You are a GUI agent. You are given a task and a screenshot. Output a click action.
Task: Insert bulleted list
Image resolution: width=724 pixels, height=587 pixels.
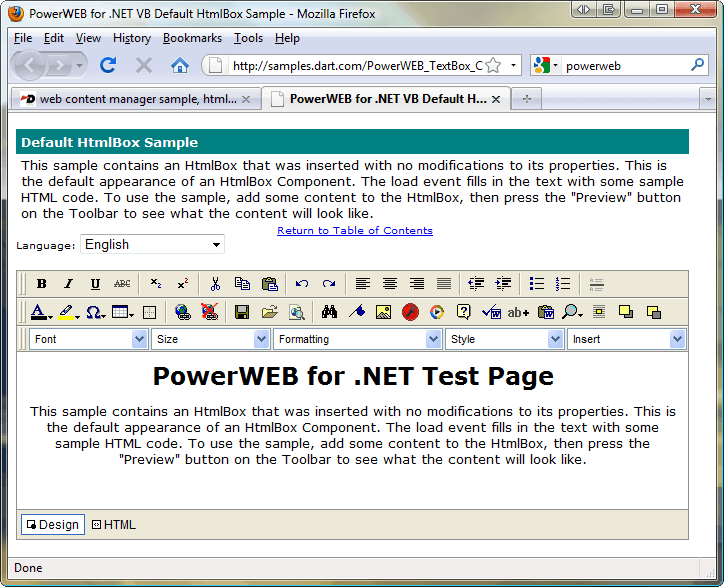tap(537, 284)
